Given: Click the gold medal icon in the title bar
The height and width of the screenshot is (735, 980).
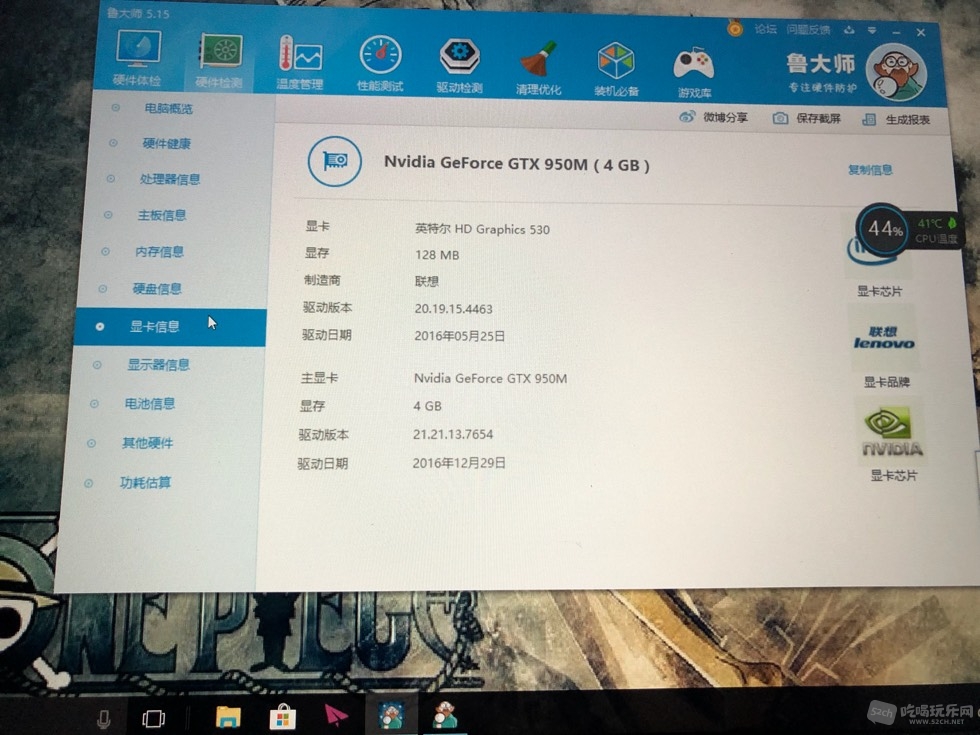Looking at the screenshot, I should click(x=735, y=28).
